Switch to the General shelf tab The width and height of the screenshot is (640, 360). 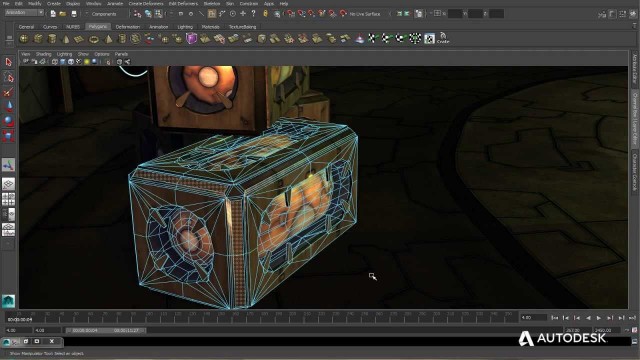26,27
